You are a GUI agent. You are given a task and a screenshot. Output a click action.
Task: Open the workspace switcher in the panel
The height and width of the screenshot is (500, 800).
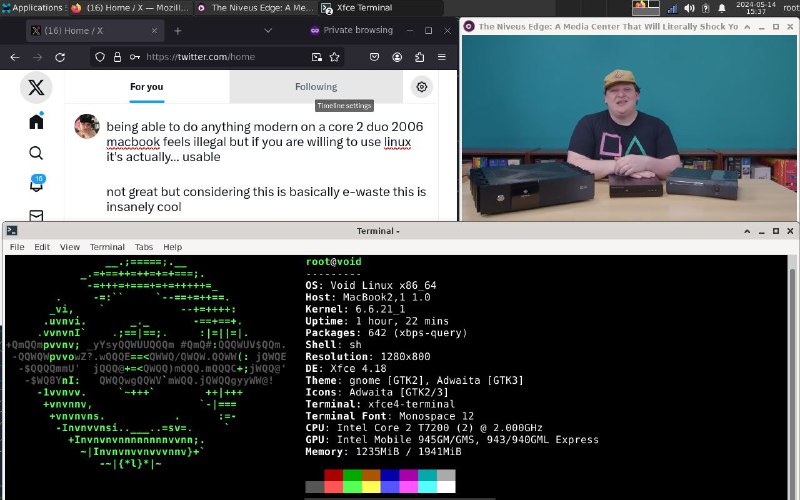(645, 8)
